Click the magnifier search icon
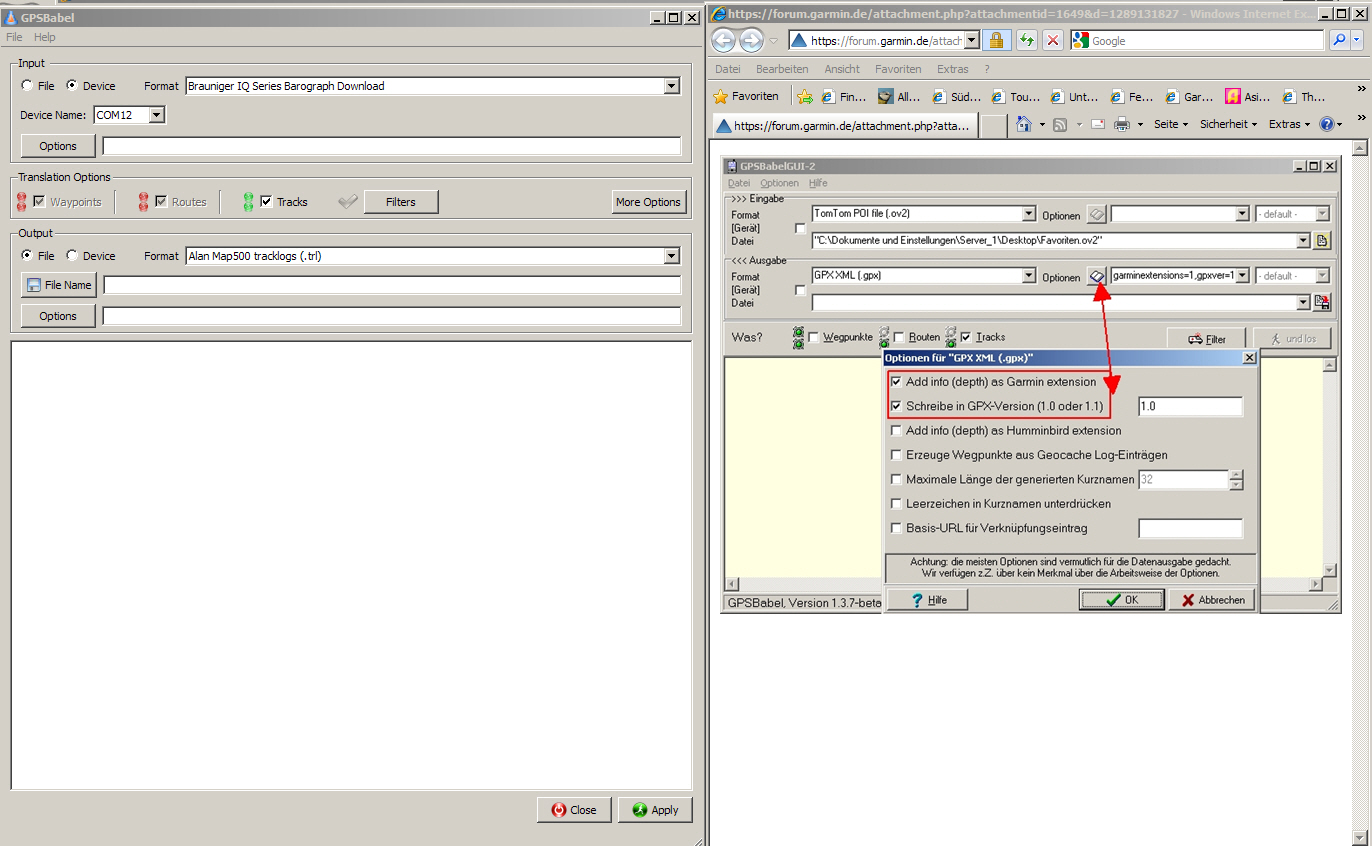The height and width of the screenshot is (846, 1372). click(1338, 41)
